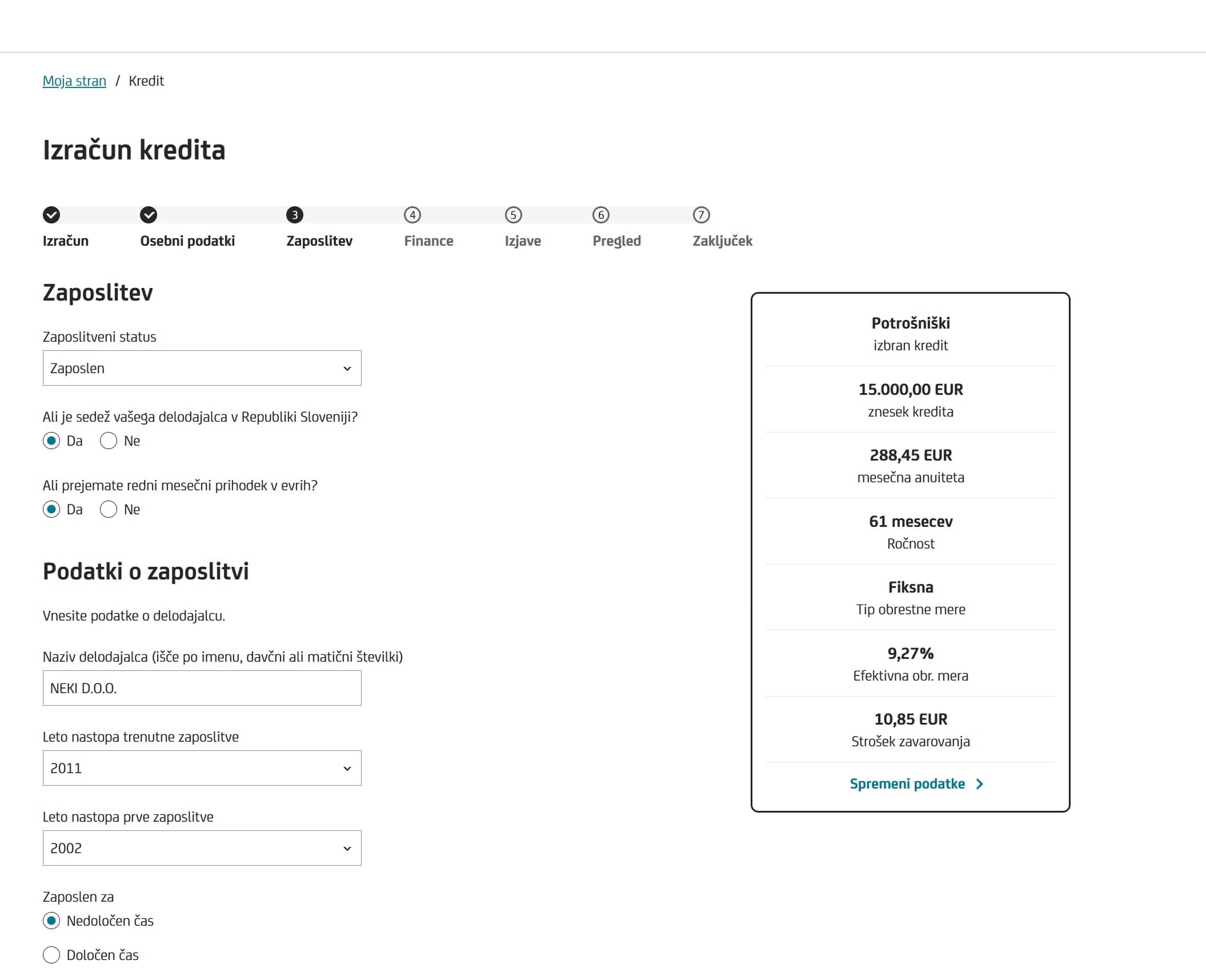This screenshot has height=980, width=1206.
Task: Expand Leto nastopa prve zaposlitve dropdown
Action: click(x=202, y=848)
